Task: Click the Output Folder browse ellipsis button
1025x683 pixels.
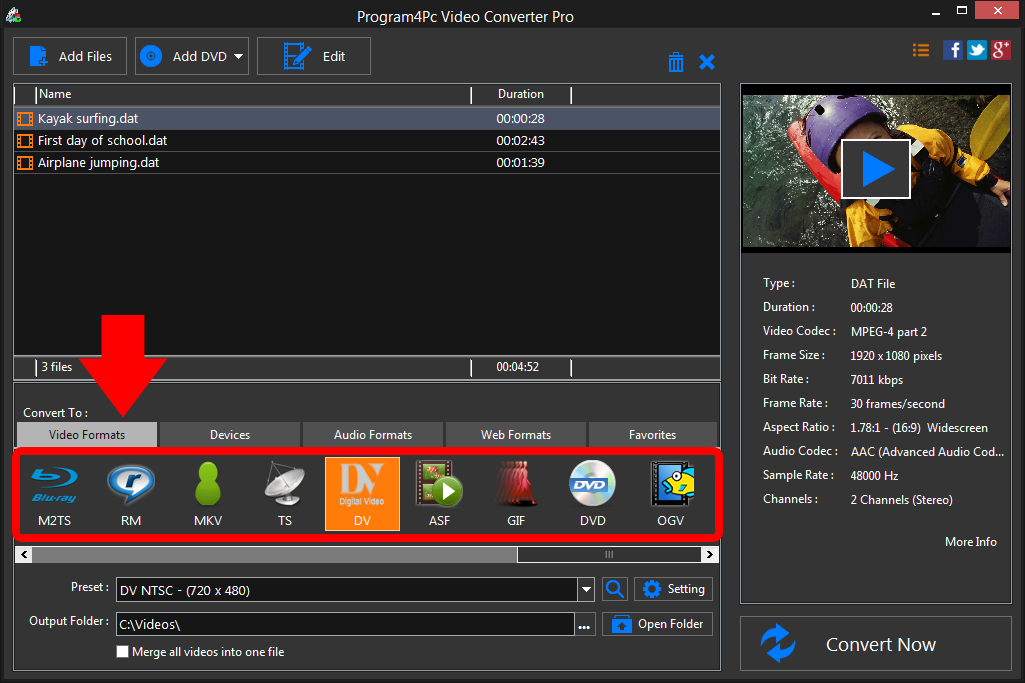Action: pyautogui.click(x=584, y=625)
